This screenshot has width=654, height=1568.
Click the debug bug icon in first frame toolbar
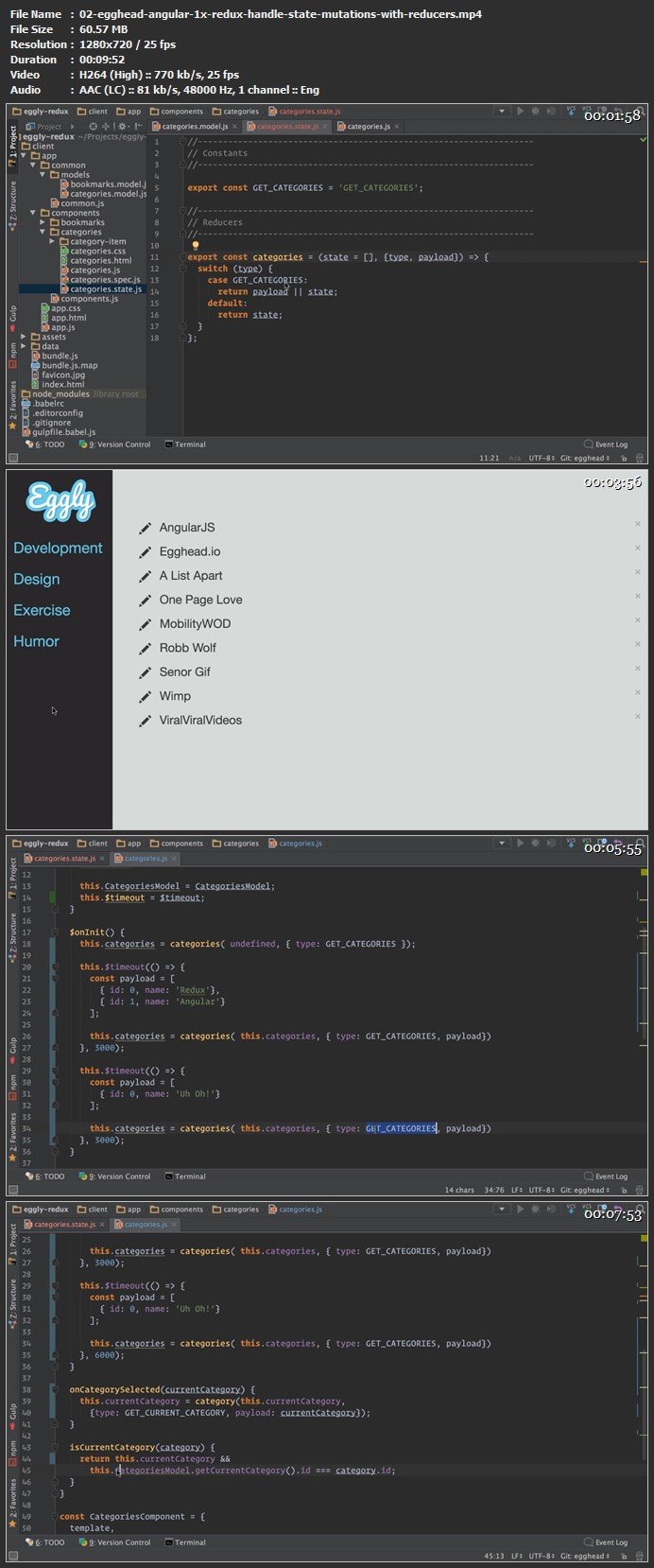(536, 111)
